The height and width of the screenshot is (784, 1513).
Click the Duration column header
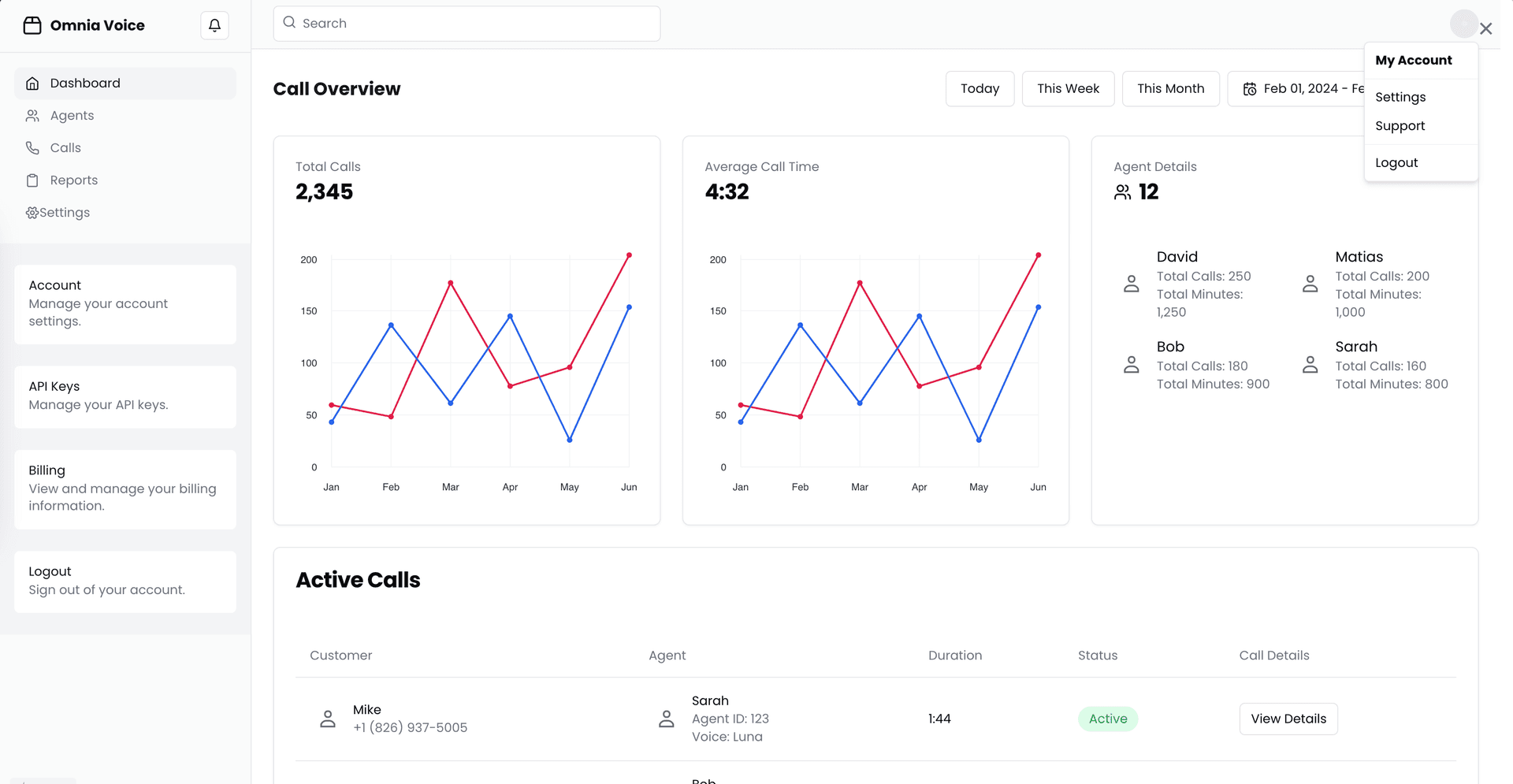click(x=955, y=656)
